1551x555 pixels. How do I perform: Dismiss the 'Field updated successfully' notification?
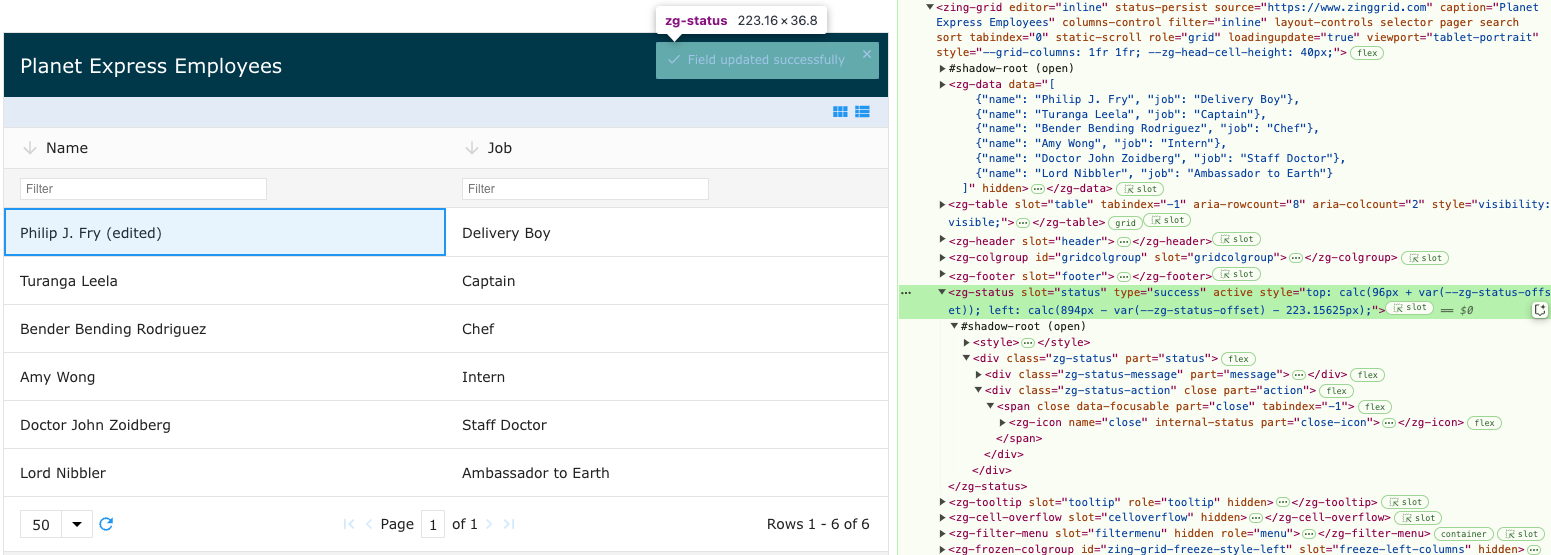point(867,54)
